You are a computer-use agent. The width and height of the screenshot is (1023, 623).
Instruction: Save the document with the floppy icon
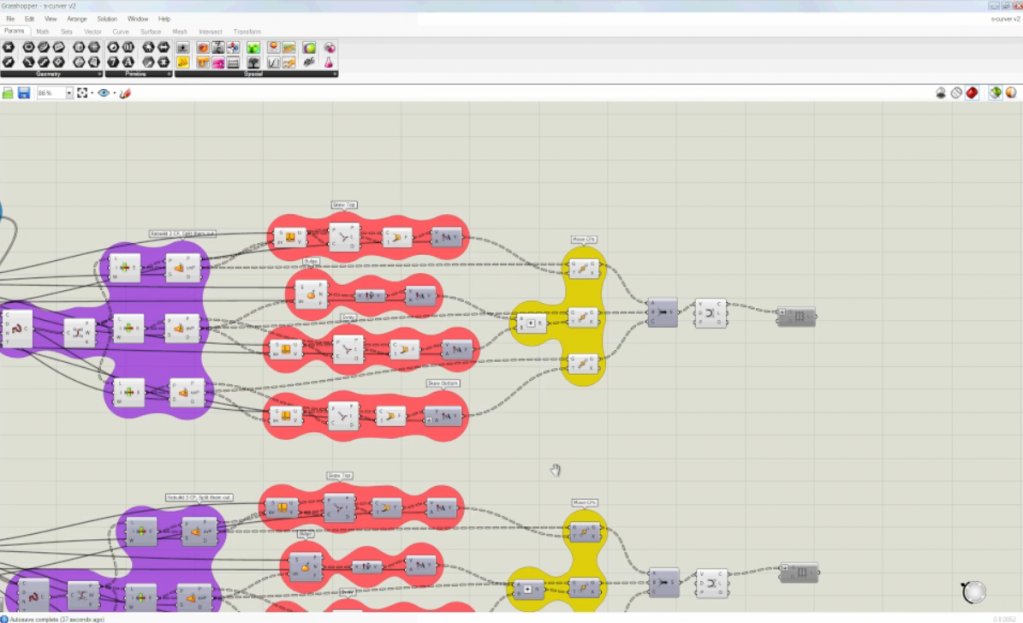[x=24, y=93]
